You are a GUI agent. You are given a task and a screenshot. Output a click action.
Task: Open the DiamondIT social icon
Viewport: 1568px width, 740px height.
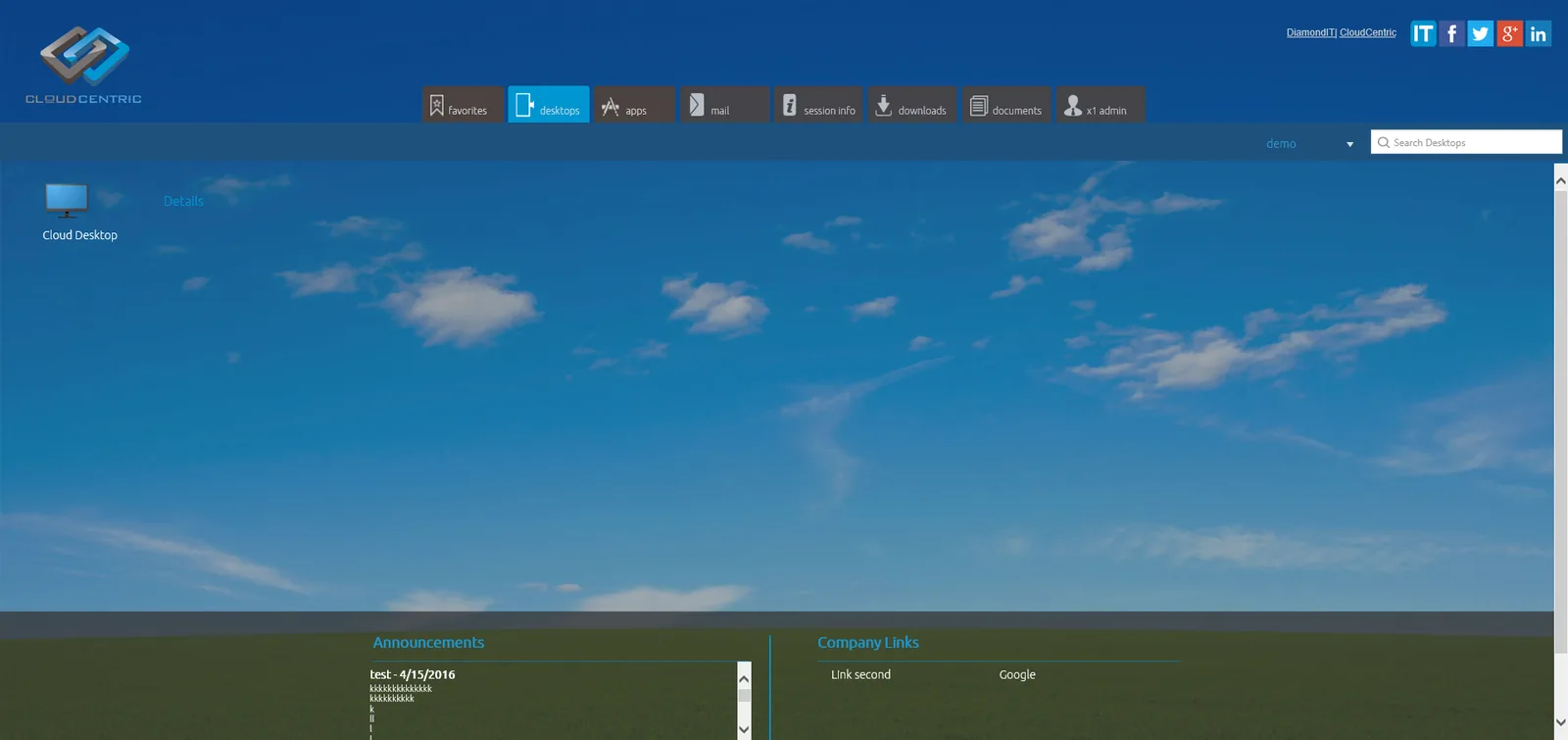[1423, 33]
